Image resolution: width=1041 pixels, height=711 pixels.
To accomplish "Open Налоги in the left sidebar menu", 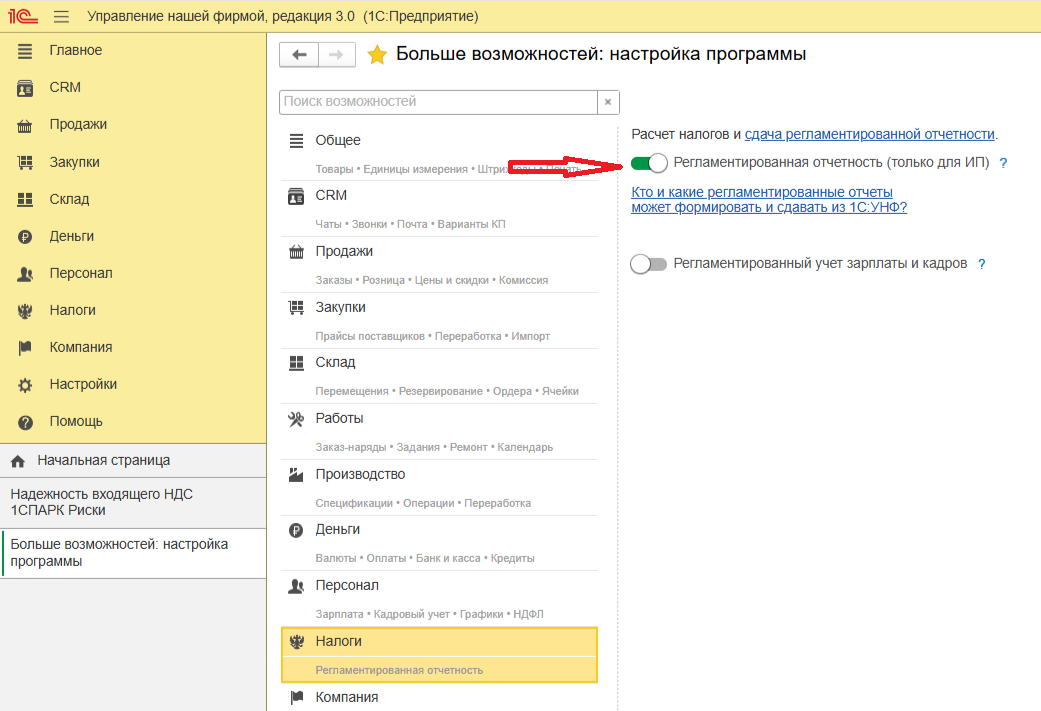I will pyautogui.click(x=72, y=310).
